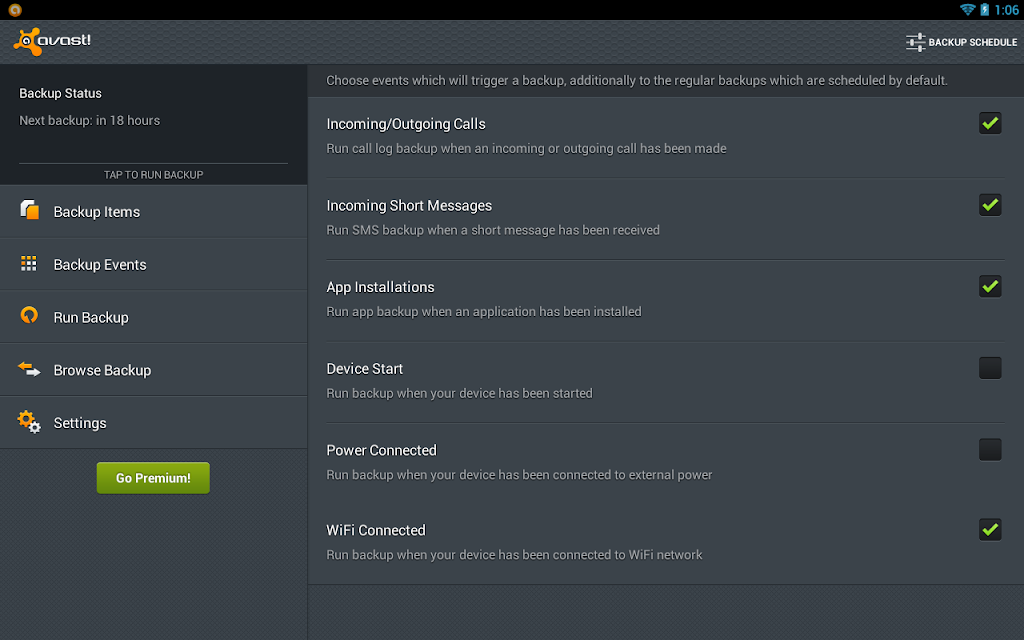This screenshot has height=640, width=1024.
Task: Click the Incoming/Outgoing Calls title
Action: (406, 124)
